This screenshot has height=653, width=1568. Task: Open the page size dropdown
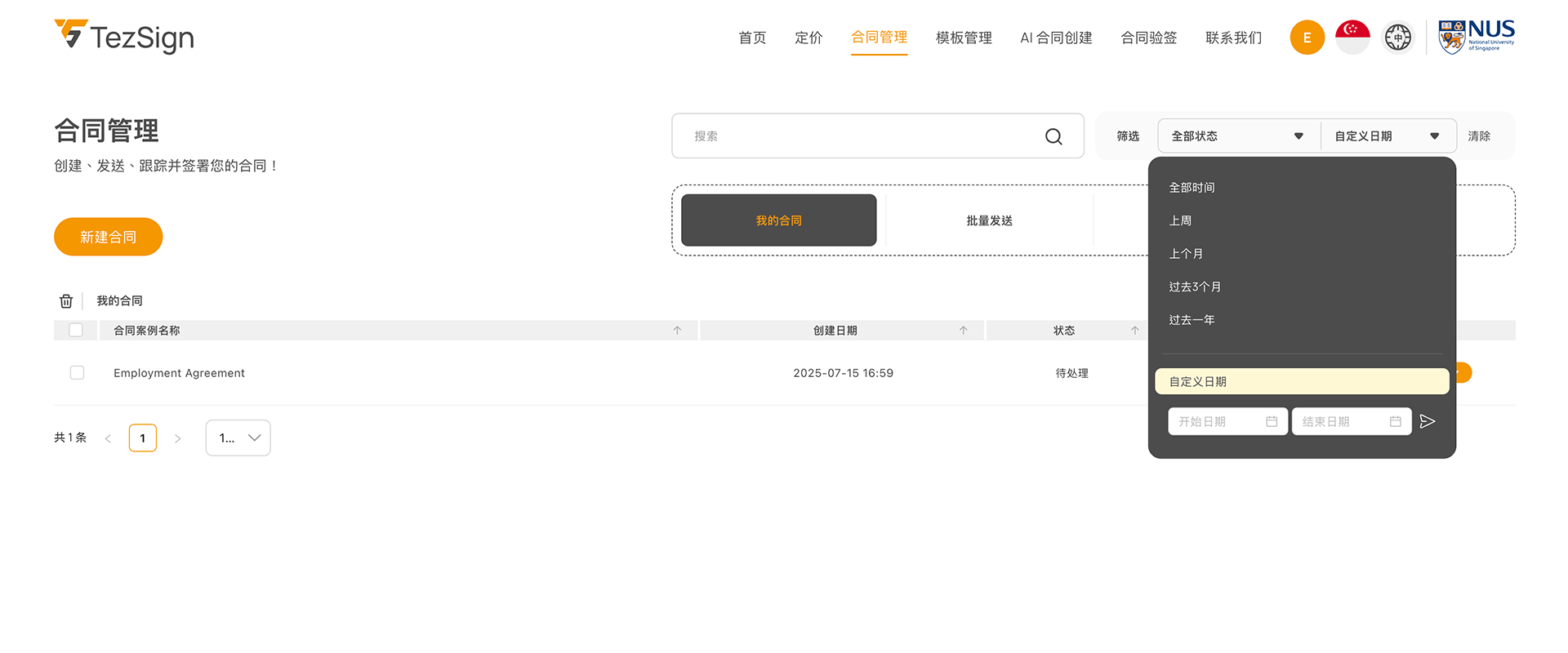click(x=238, y=438)
